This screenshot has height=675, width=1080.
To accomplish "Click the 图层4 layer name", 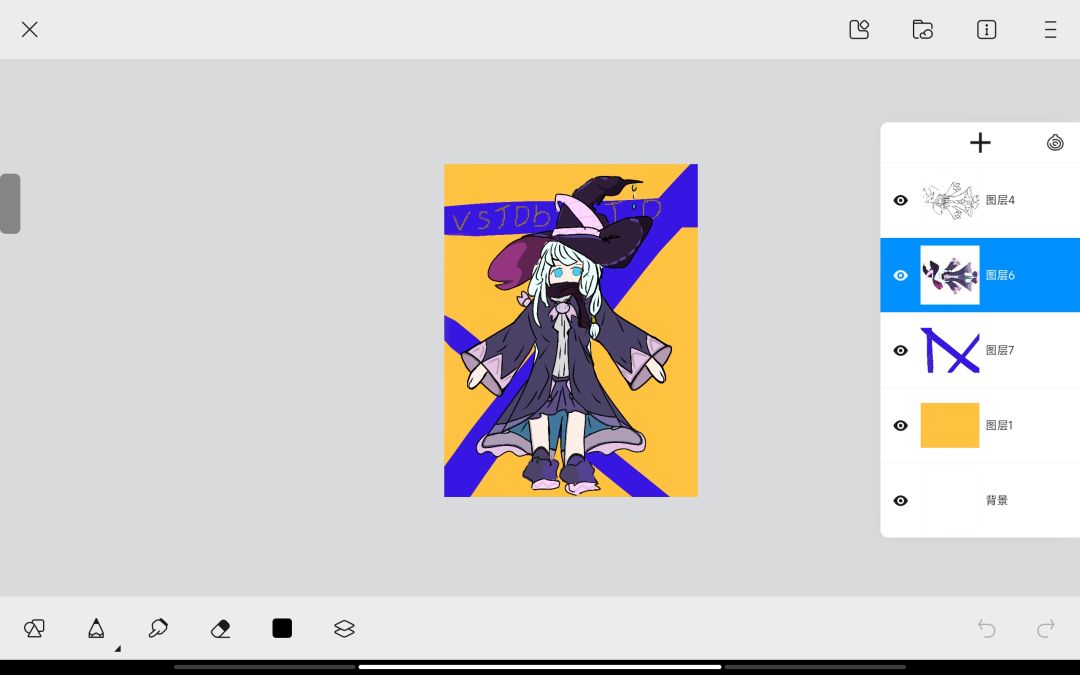I will [1000, 200].
